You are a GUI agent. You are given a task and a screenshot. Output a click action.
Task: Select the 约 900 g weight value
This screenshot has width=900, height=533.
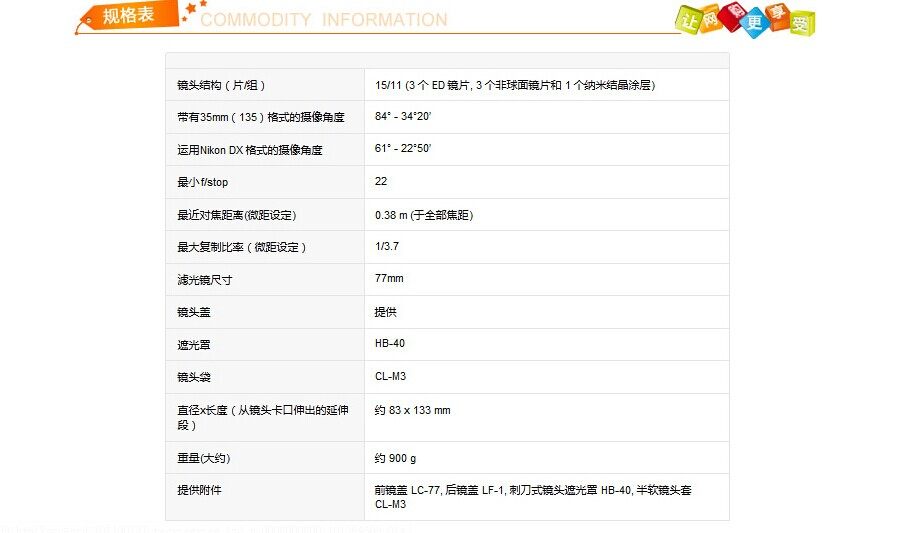[395, 458]
